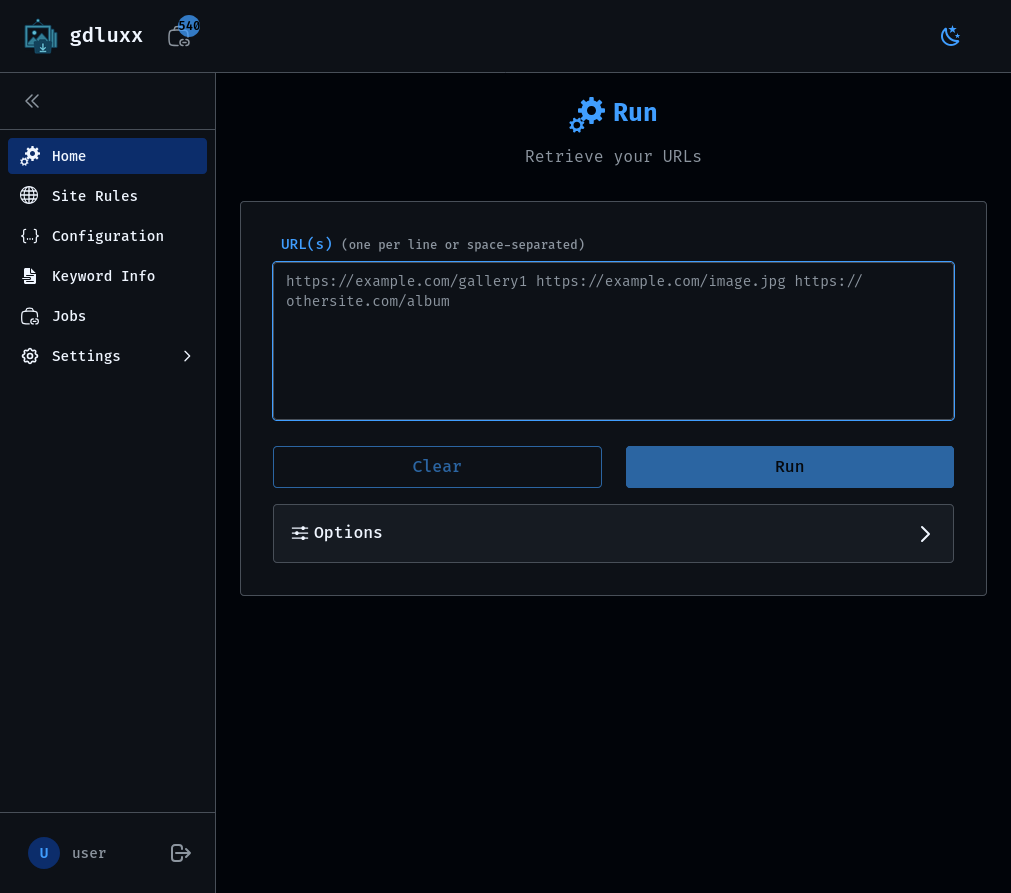Expand the Settings submenu chevron
1011x893 pixels.
point(186,356)
